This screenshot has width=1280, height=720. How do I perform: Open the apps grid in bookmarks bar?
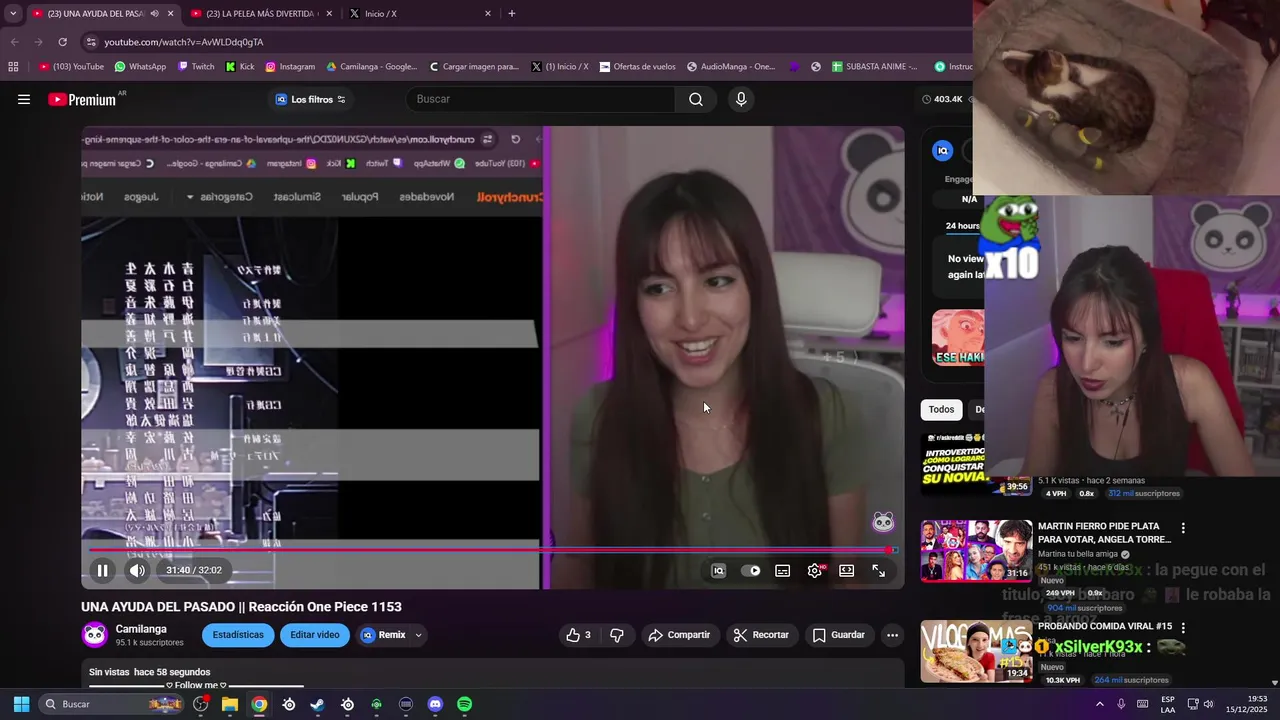(x=13, y=67)
